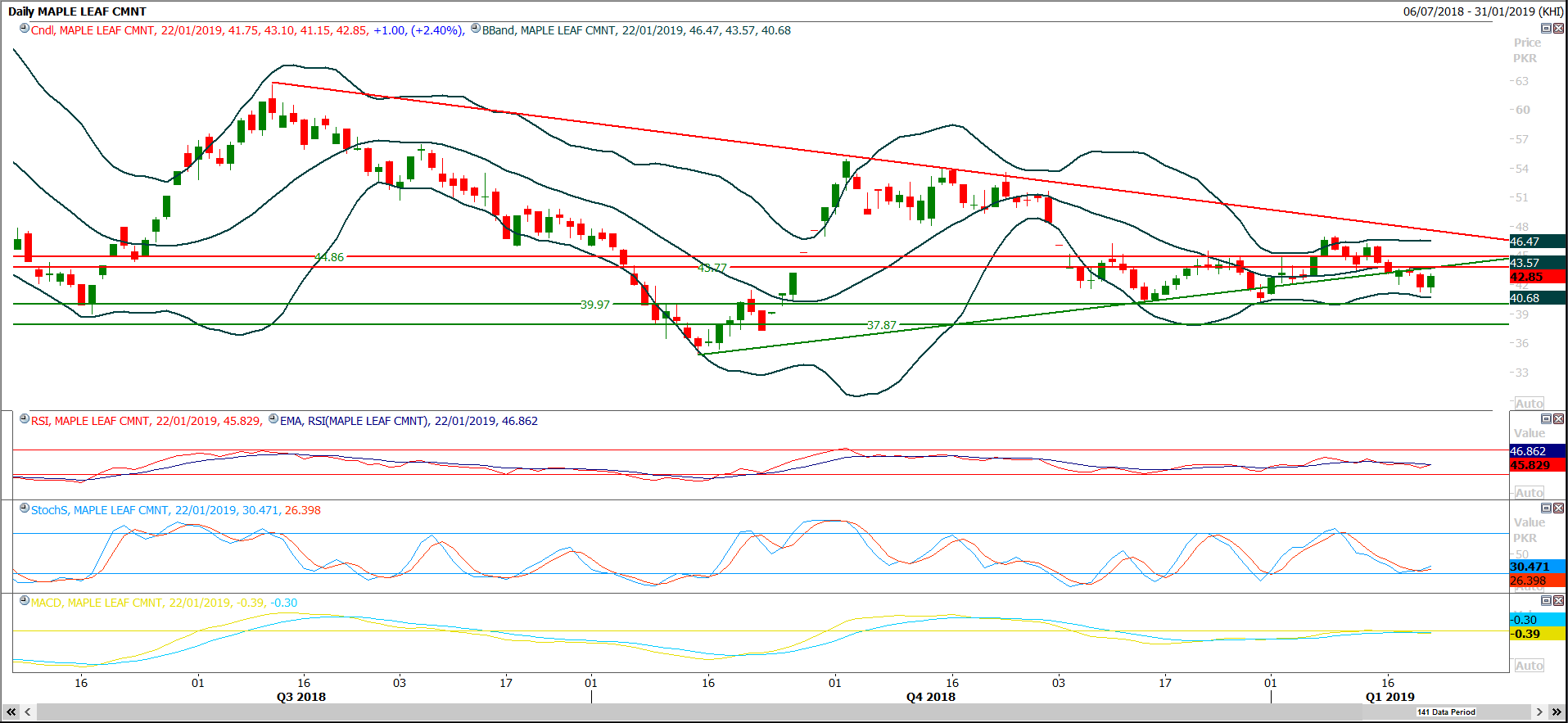Click the 46.862 EMA value tag
The height and width of the screenshot is (723, 1568).
click(1538, 451)
